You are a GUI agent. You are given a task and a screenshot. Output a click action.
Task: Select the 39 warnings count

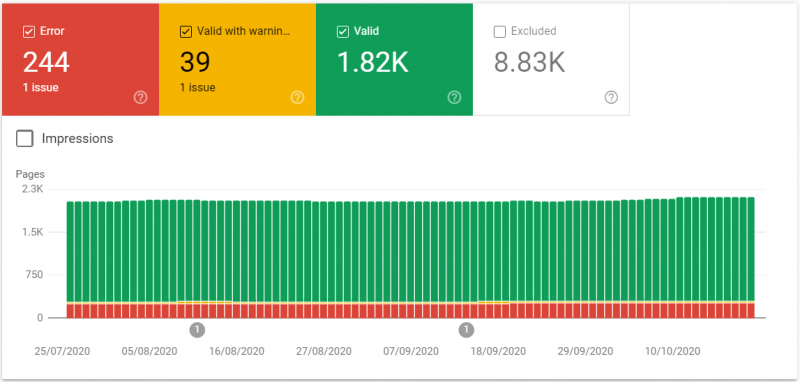[x=195, y=63]
